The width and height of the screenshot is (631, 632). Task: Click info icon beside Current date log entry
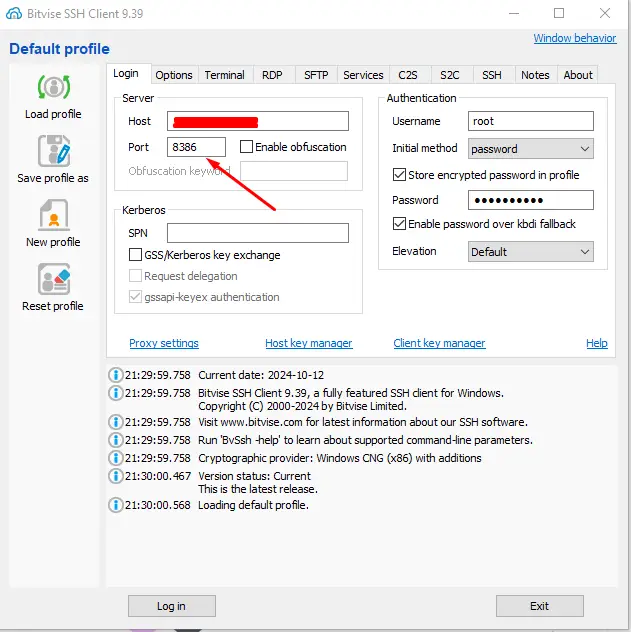[x=116, y=375]
